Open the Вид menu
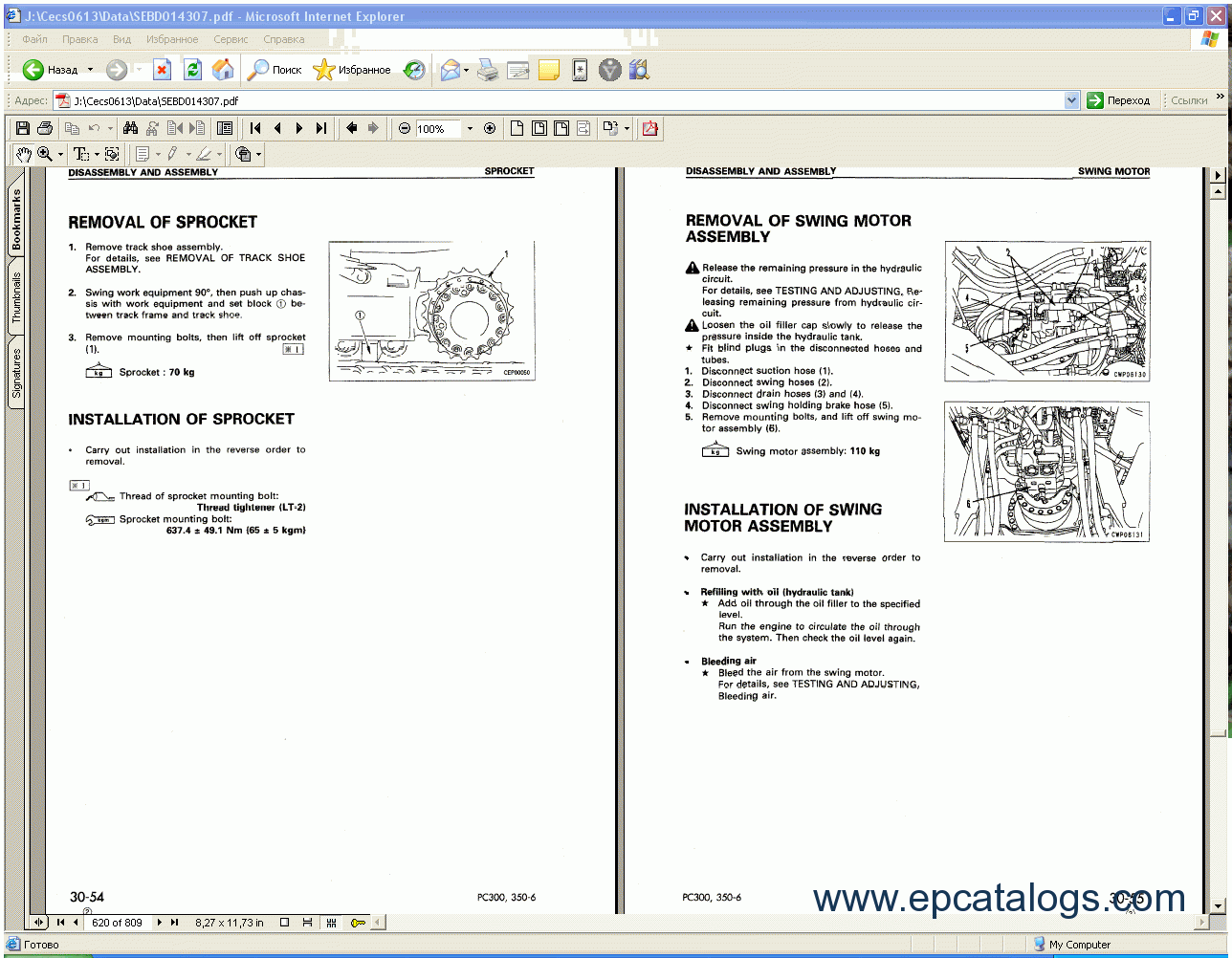 click(x=121, y=39)
